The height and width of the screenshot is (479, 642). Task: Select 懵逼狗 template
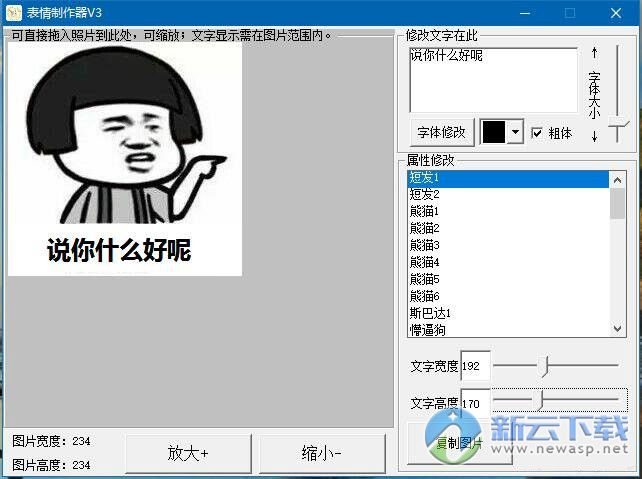coord(508,330)
